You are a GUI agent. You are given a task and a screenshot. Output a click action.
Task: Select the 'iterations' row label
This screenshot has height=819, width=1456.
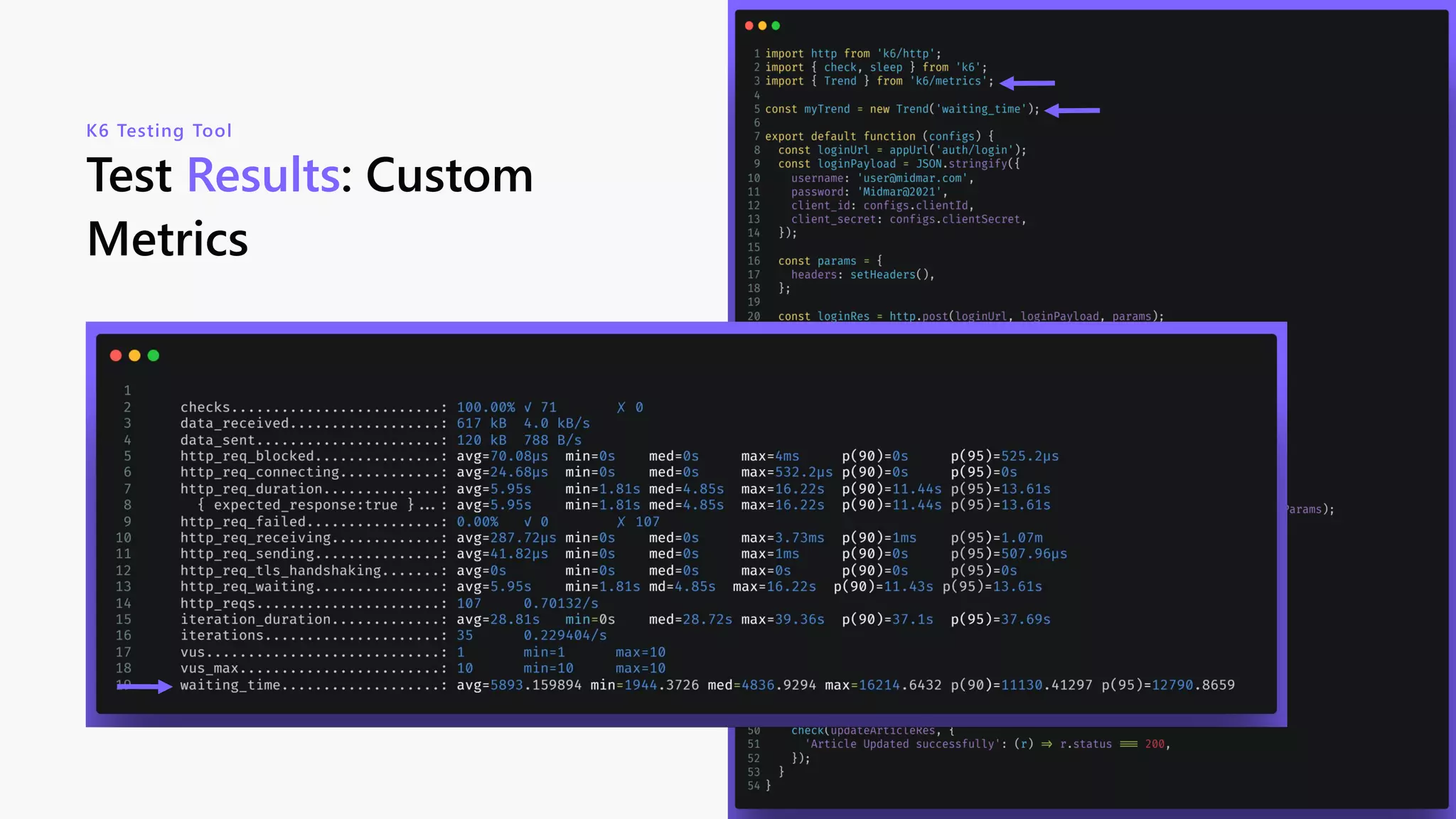click(x=222, y=636)
